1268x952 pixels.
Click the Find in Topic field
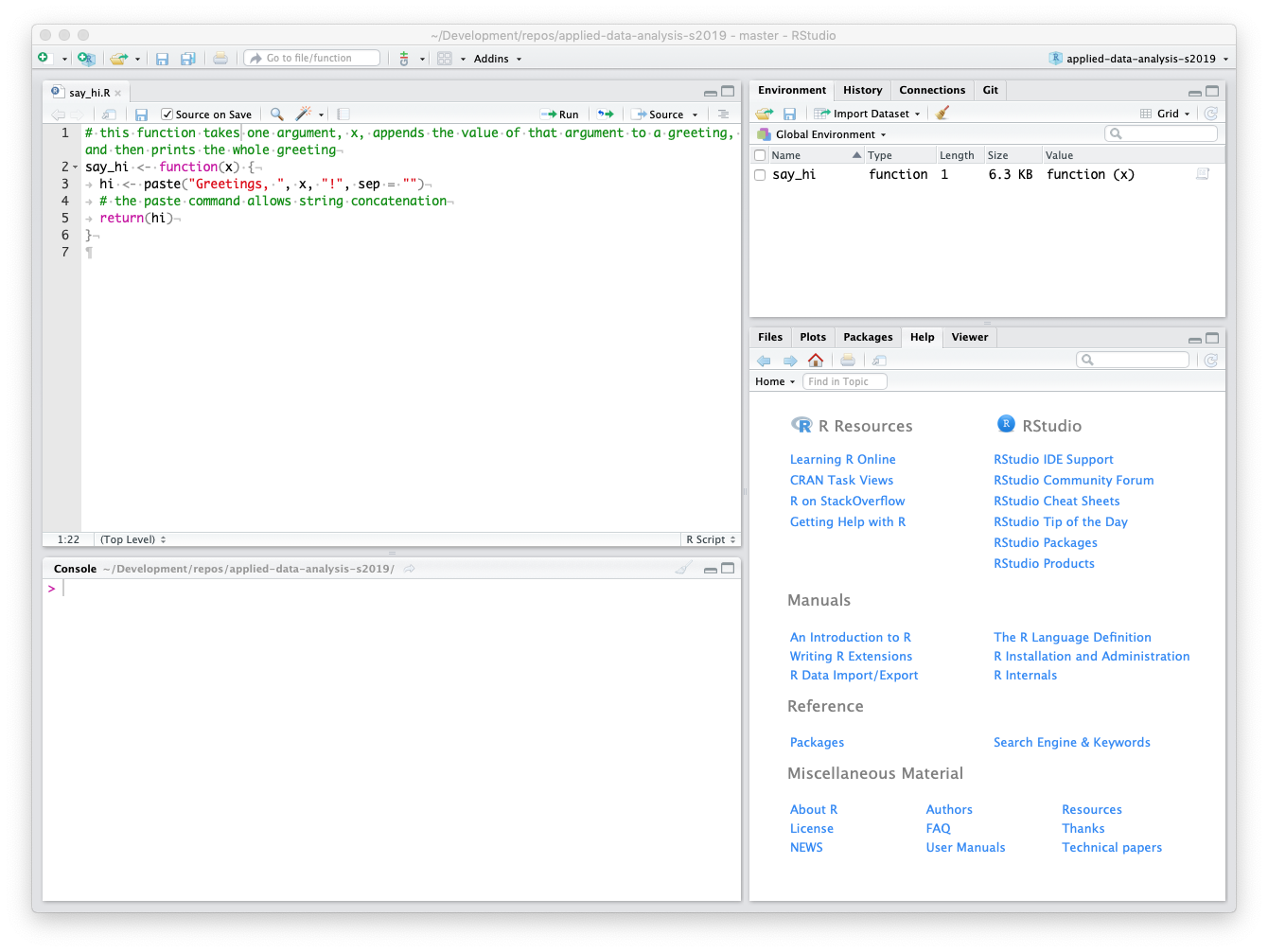click(845, 381)
